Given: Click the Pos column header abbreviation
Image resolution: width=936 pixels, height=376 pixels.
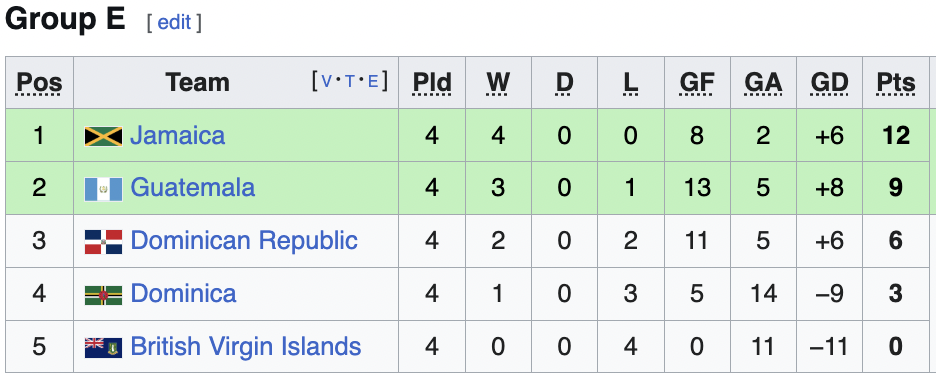Looking at the screenshot, I should coord(39,83).
